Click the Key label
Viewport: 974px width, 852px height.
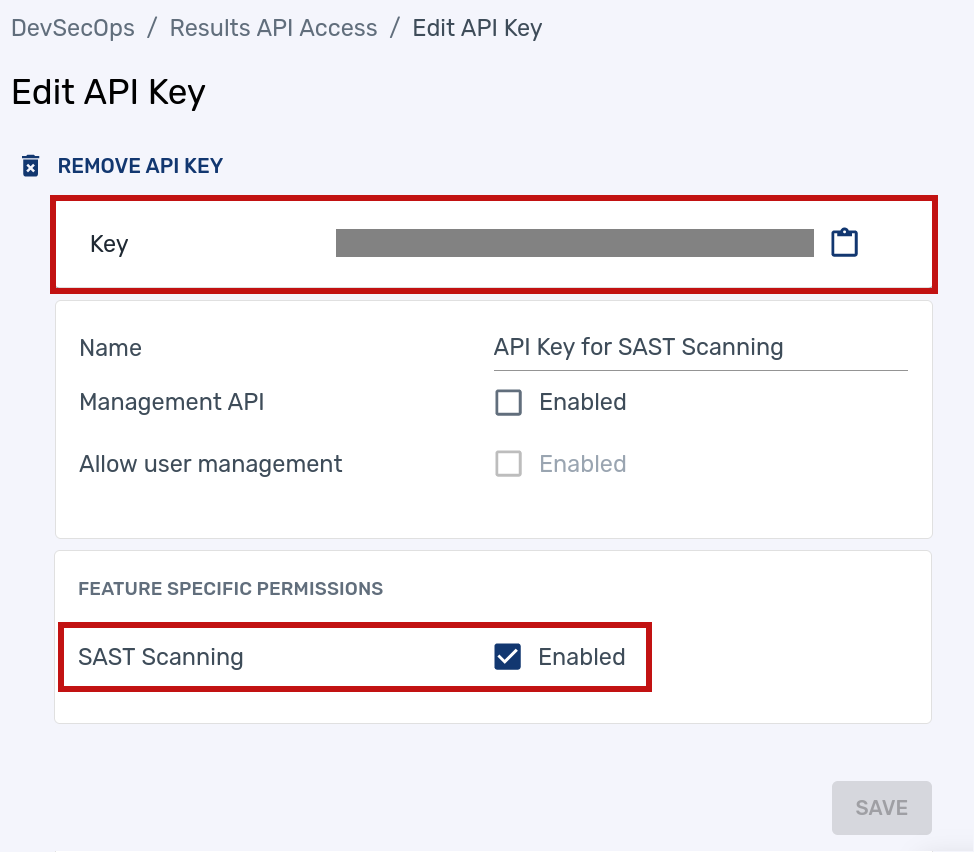(x=108, y=243)
